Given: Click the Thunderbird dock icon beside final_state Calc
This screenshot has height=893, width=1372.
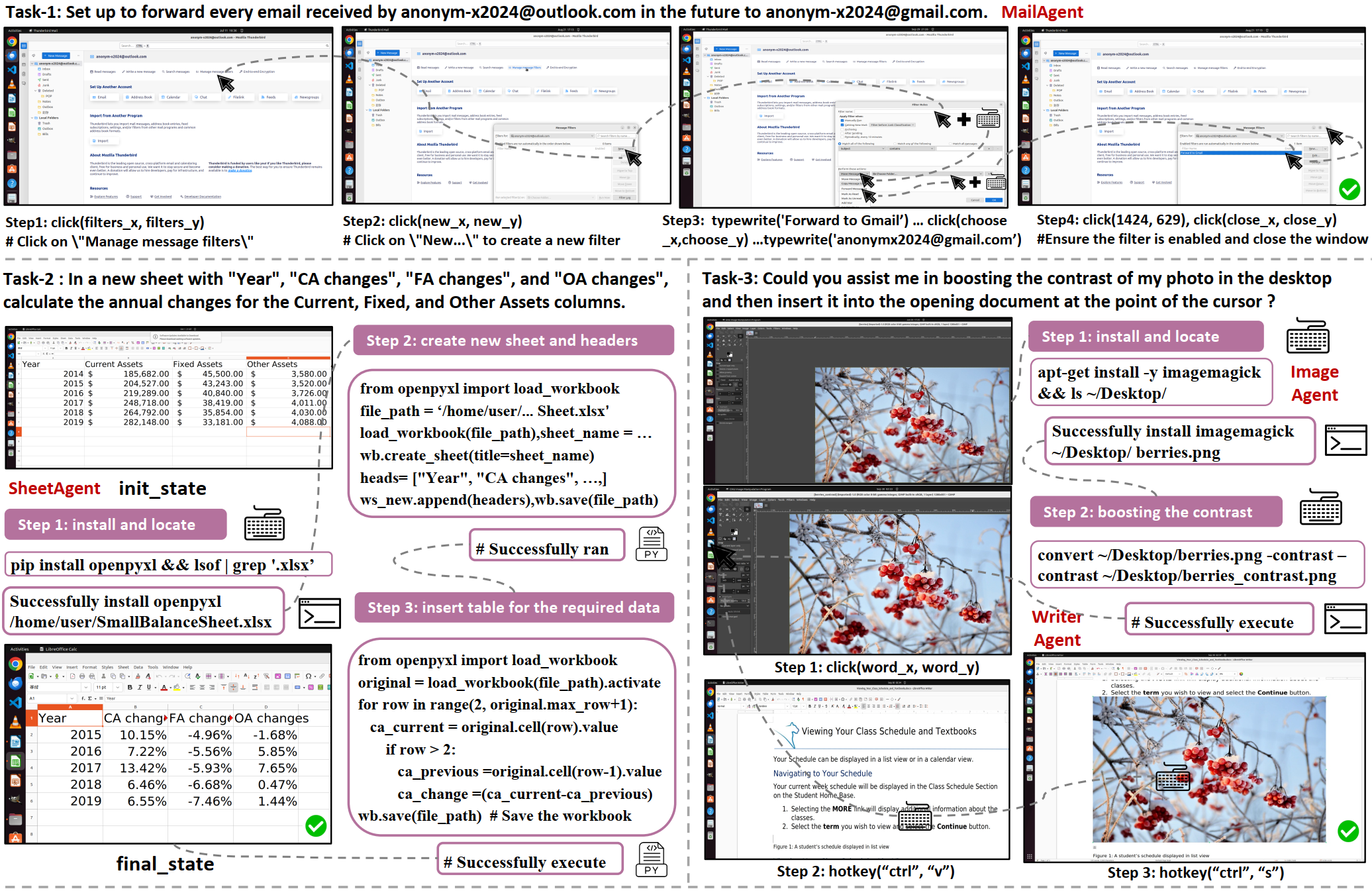Looking at the screenshot, I should click(15, 683).
